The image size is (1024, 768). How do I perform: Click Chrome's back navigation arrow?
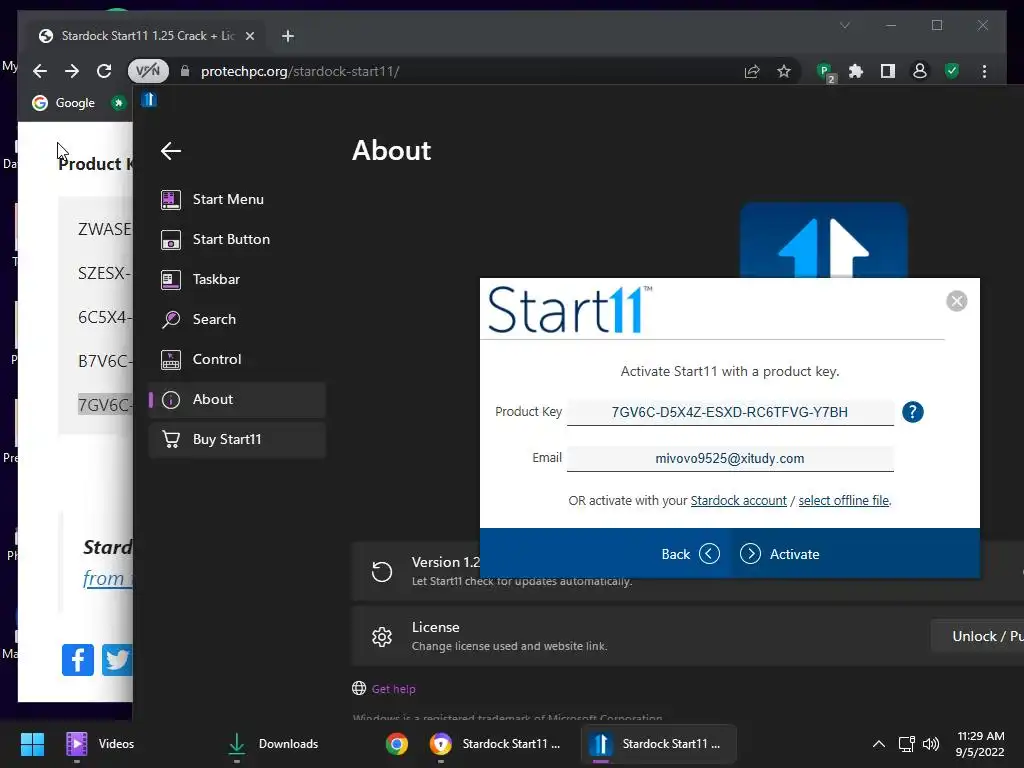40,71
